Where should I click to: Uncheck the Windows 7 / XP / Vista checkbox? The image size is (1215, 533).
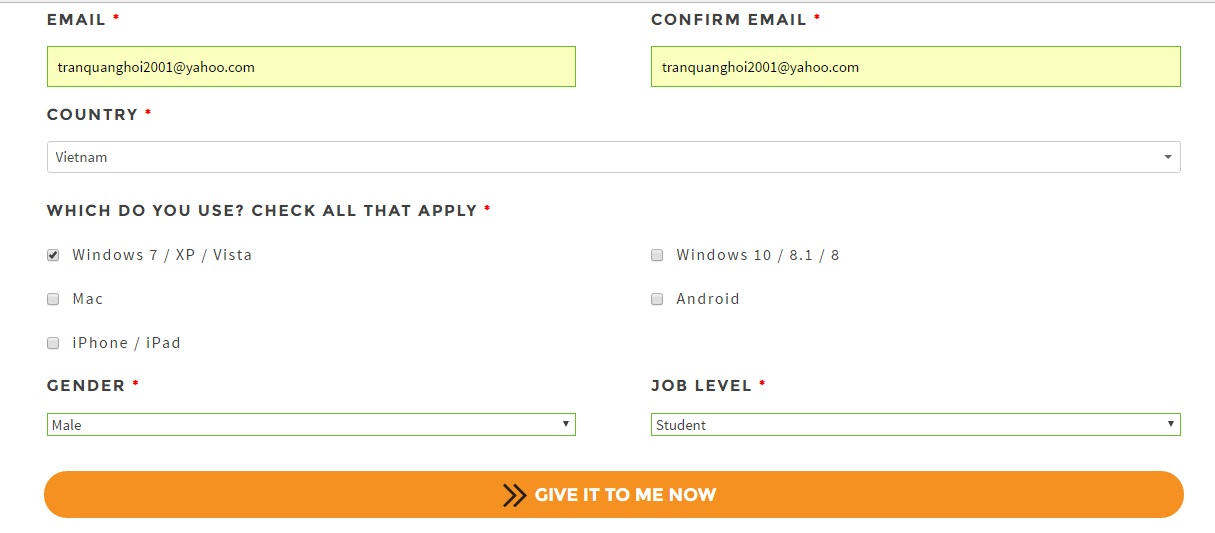pos(53,255)
